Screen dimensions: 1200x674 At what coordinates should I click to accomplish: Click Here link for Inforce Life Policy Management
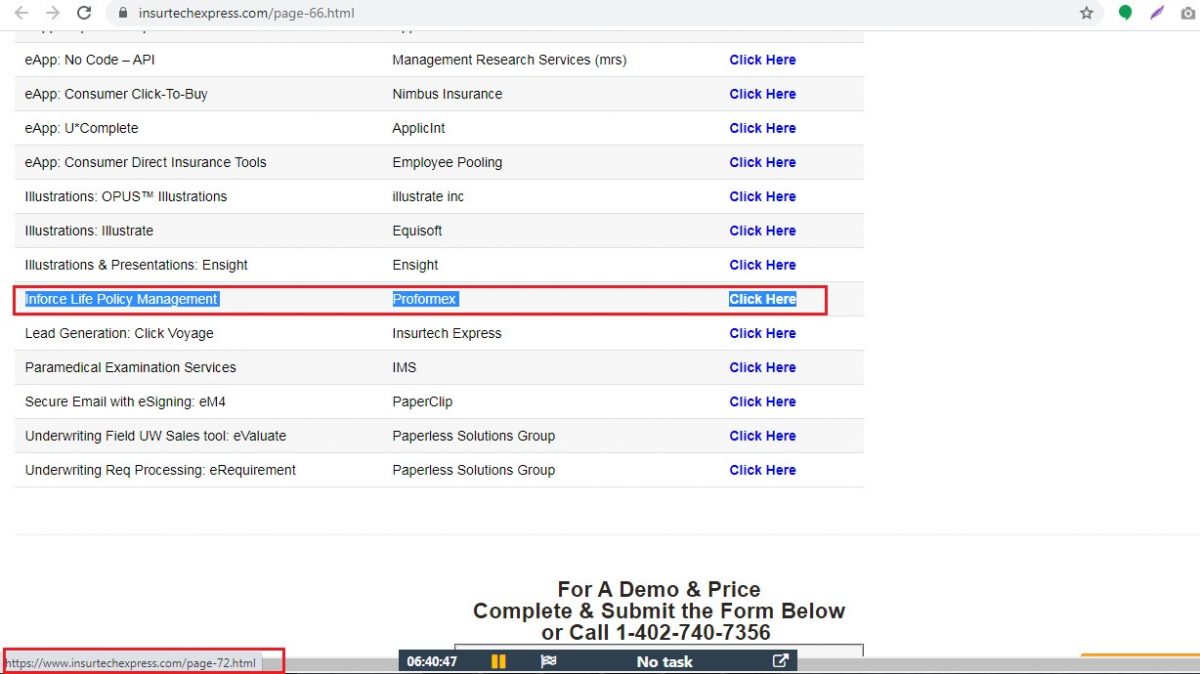(762, 299)
